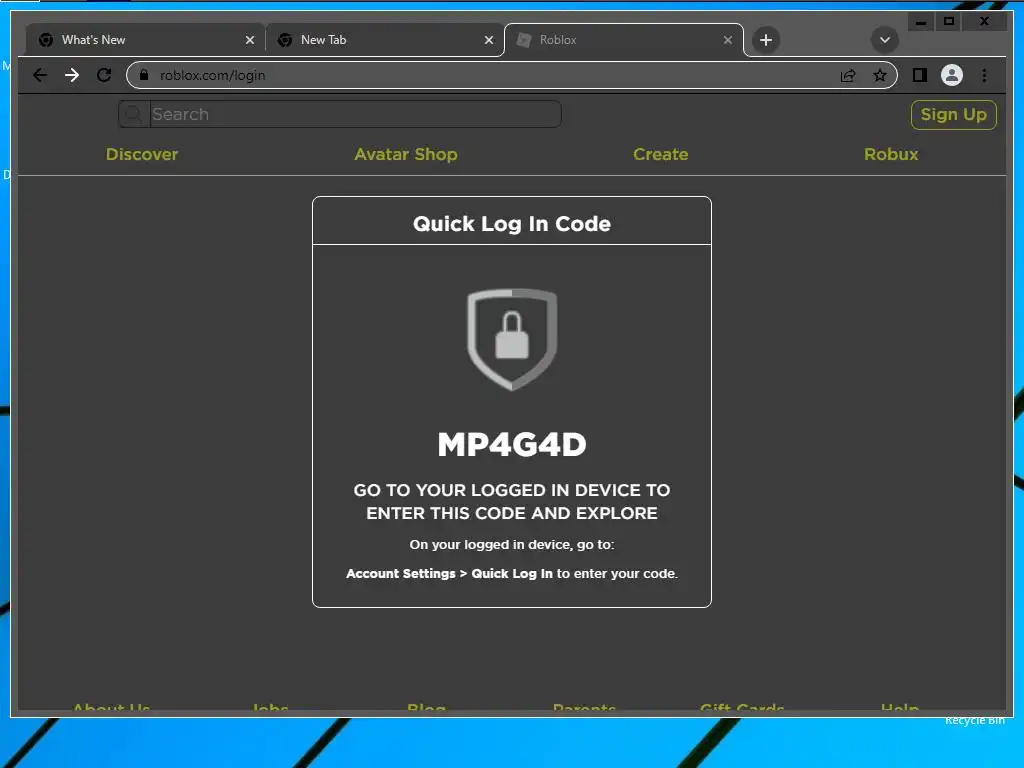Open the browser side panel icon

(x=920, y=75)
